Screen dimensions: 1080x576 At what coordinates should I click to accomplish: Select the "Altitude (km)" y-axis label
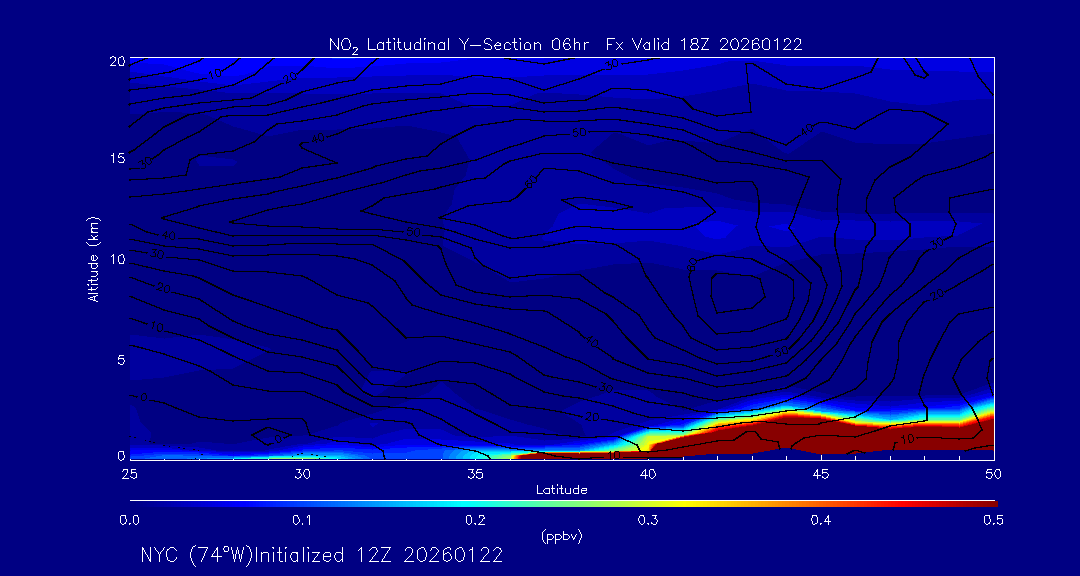(94, 259)
